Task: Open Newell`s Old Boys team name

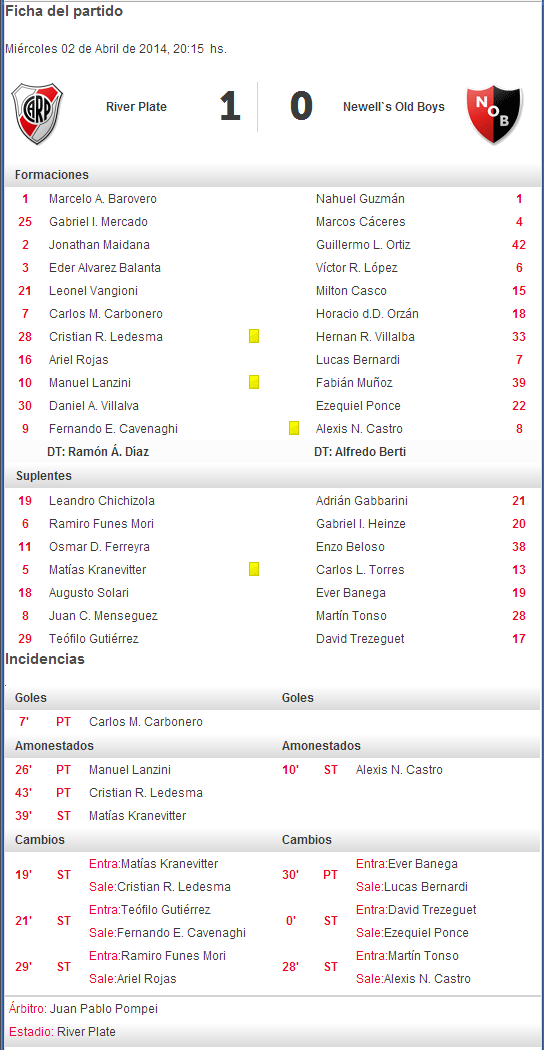Action: pos(393,106)
